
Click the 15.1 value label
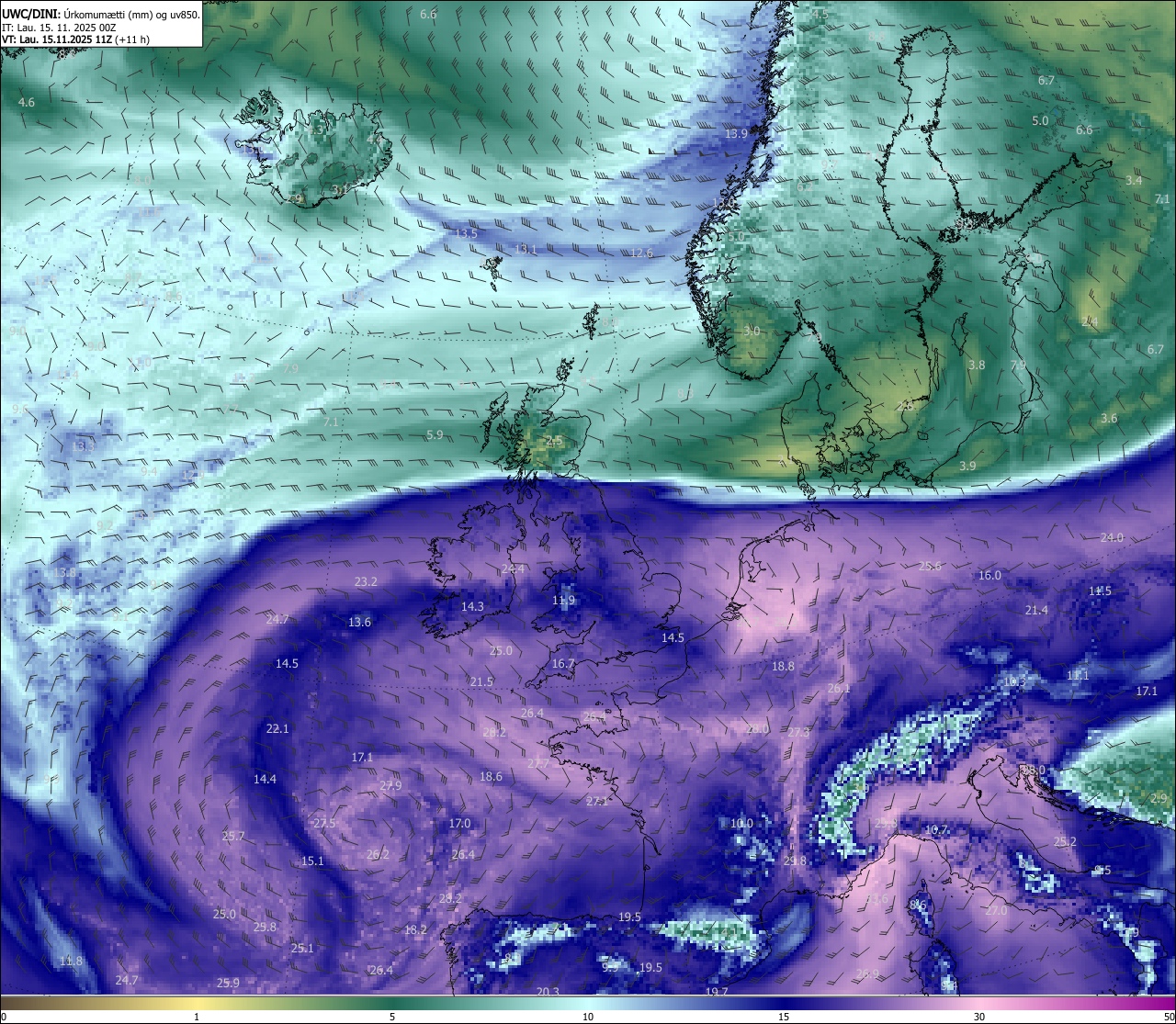[x=312, y=861]
